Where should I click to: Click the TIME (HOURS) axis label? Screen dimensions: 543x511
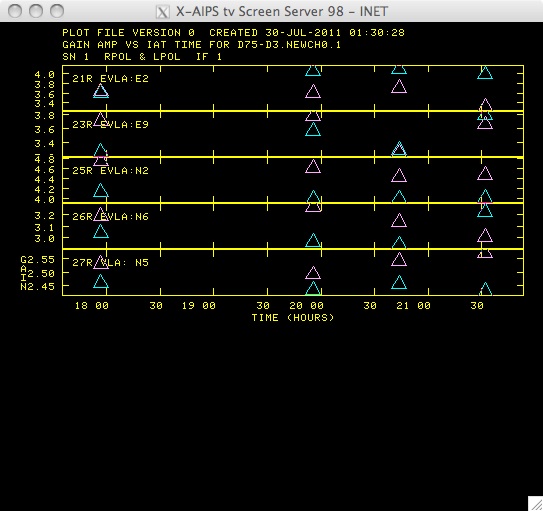click(x=293, y=317)
